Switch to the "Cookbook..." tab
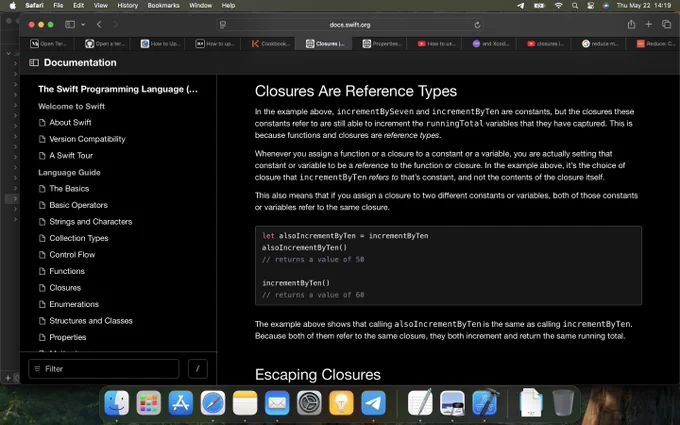 270,44
